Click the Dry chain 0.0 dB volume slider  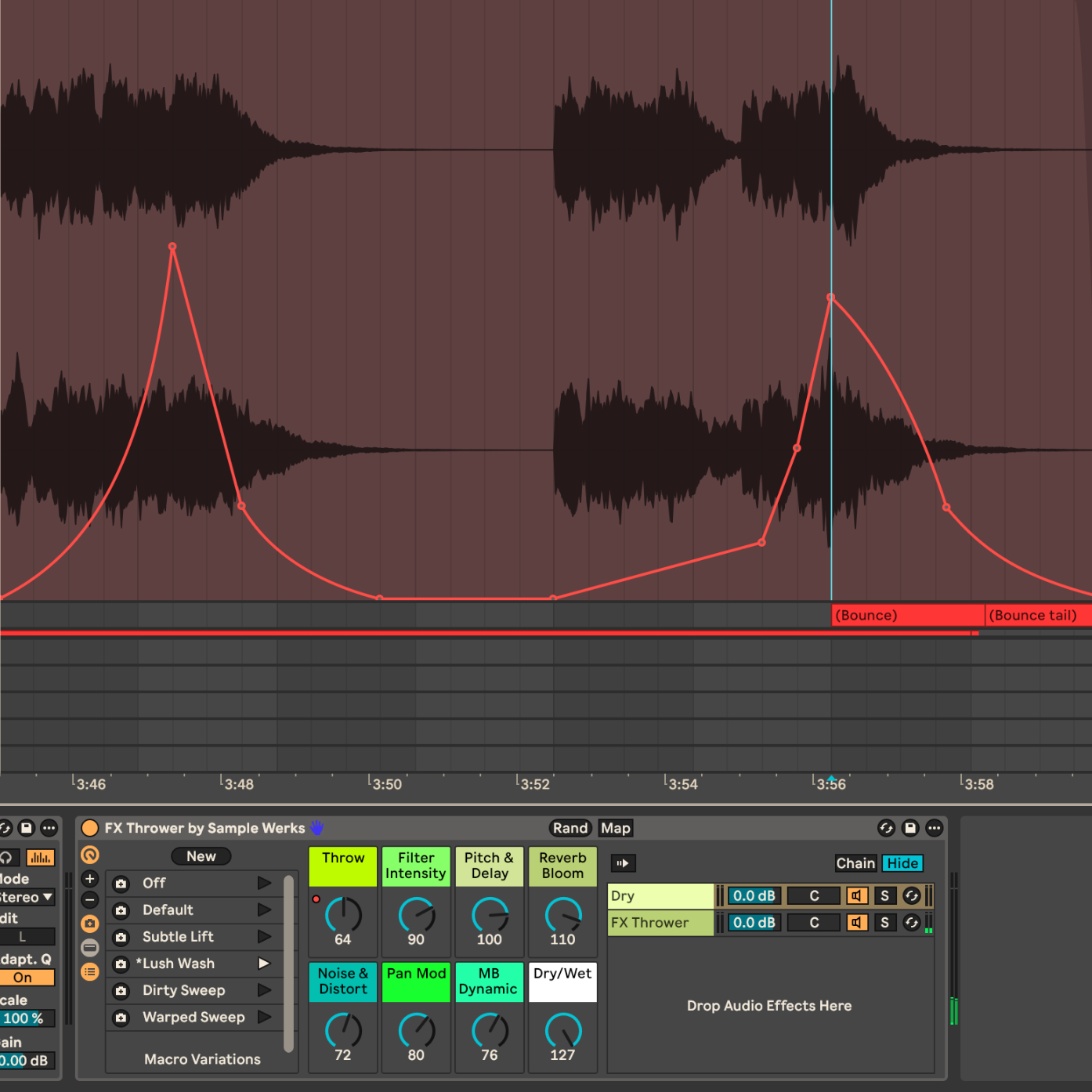click(754, 895)
